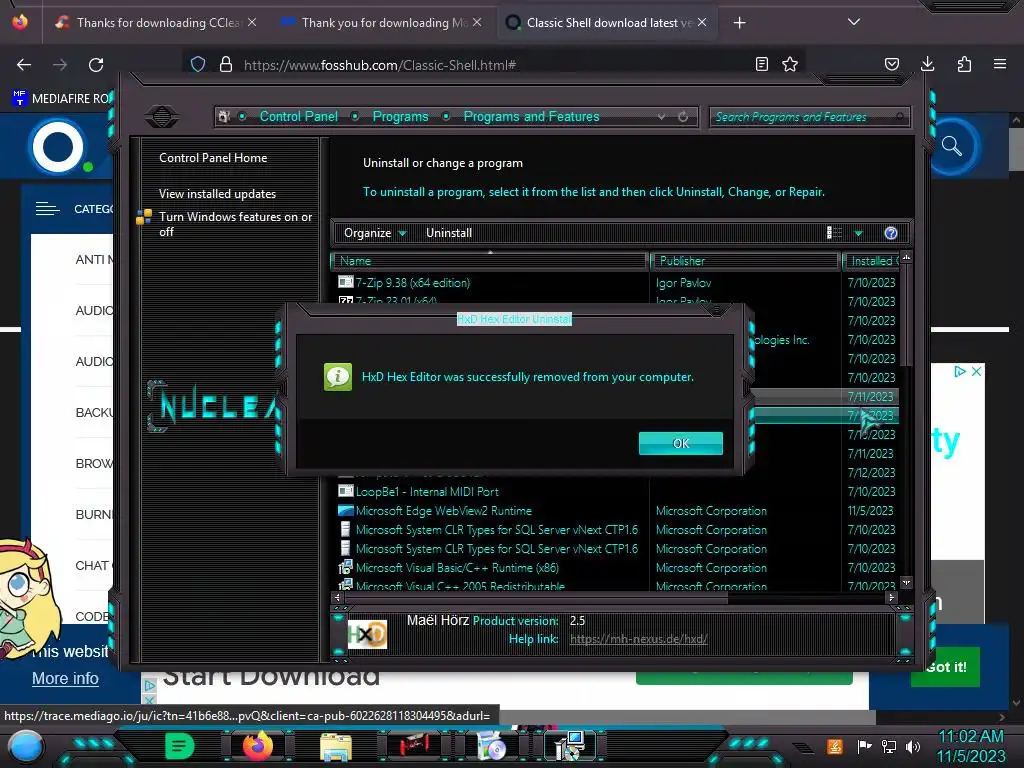Screen dimensions: 1024x768
Task: Open Firefox Pocket save icon
Action: point(891,64)
